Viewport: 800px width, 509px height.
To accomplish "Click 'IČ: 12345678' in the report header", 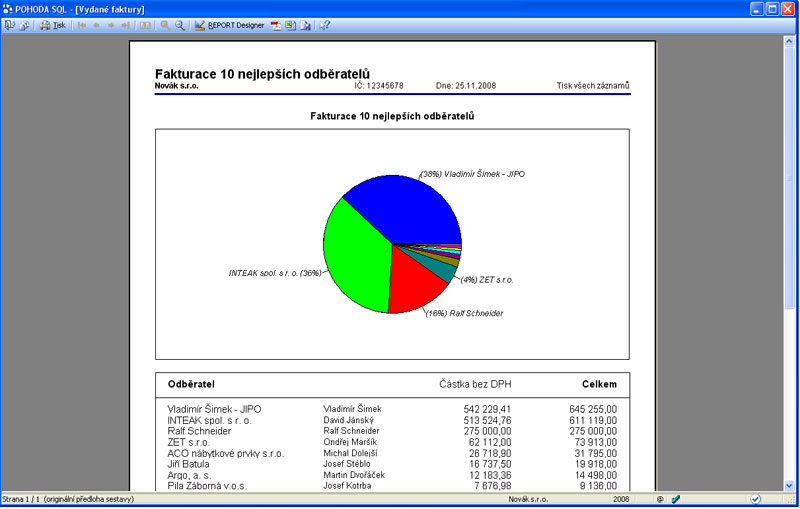I will (x=379, y=86).
